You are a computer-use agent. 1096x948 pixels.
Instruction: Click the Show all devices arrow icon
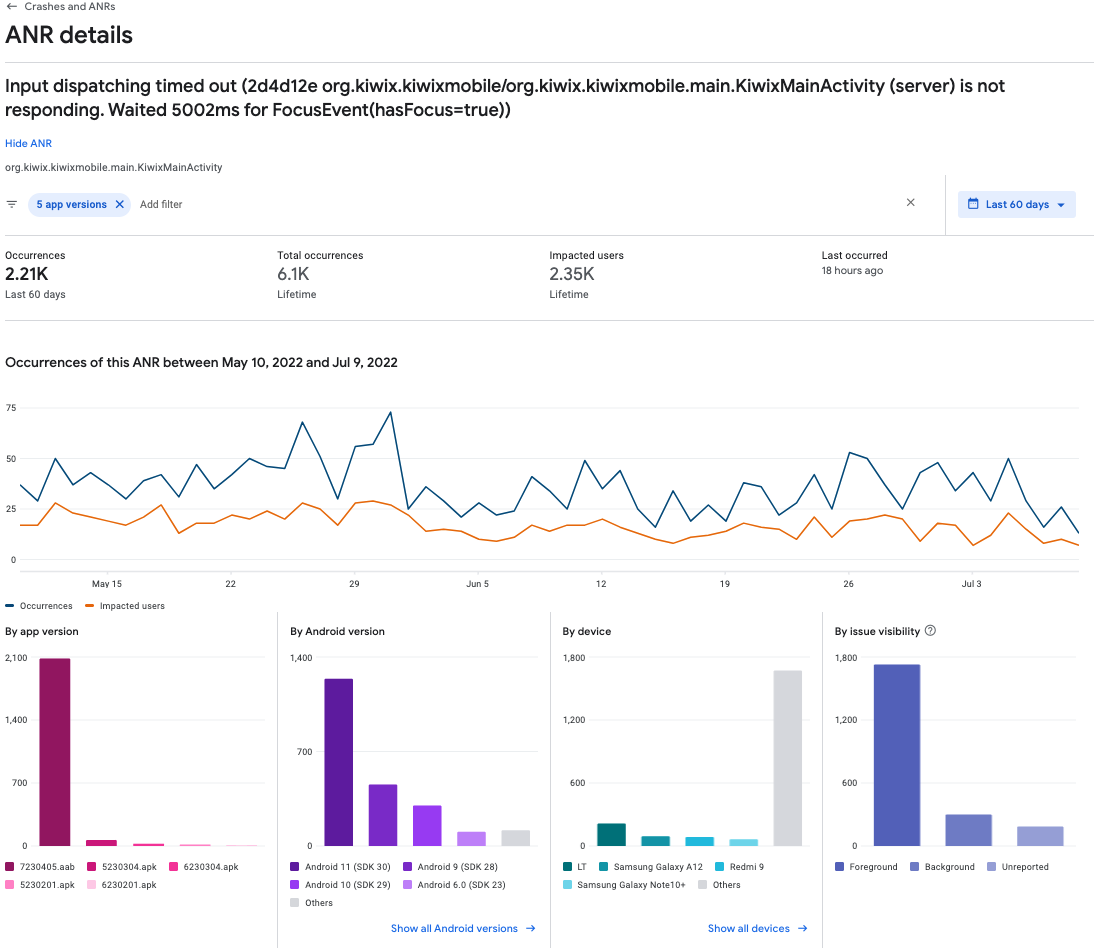point(802,928)
